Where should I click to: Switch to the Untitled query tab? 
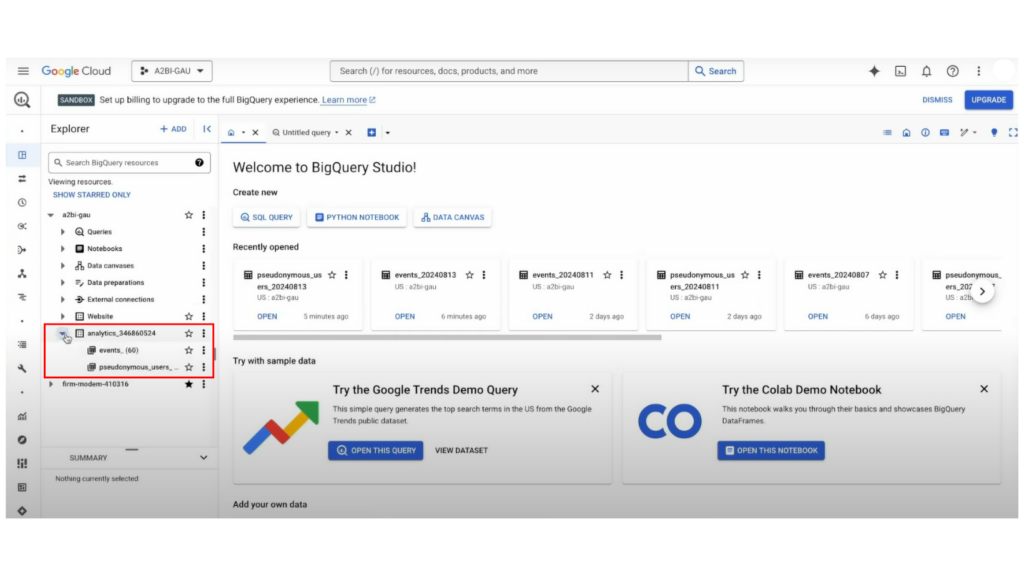click(x=306, y=133)
